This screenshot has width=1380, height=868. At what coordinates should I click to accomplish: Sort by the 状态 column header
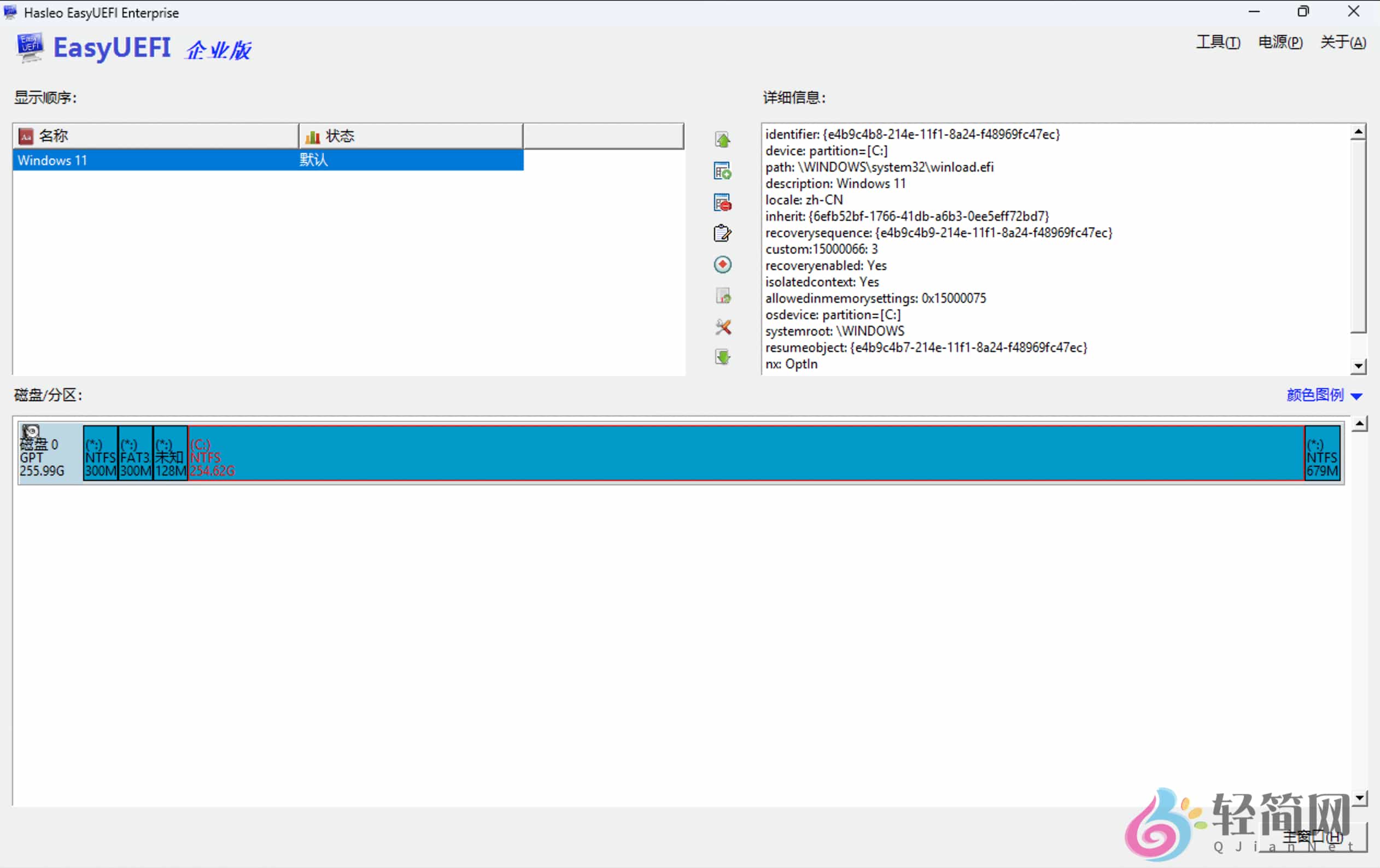(410, 136)
